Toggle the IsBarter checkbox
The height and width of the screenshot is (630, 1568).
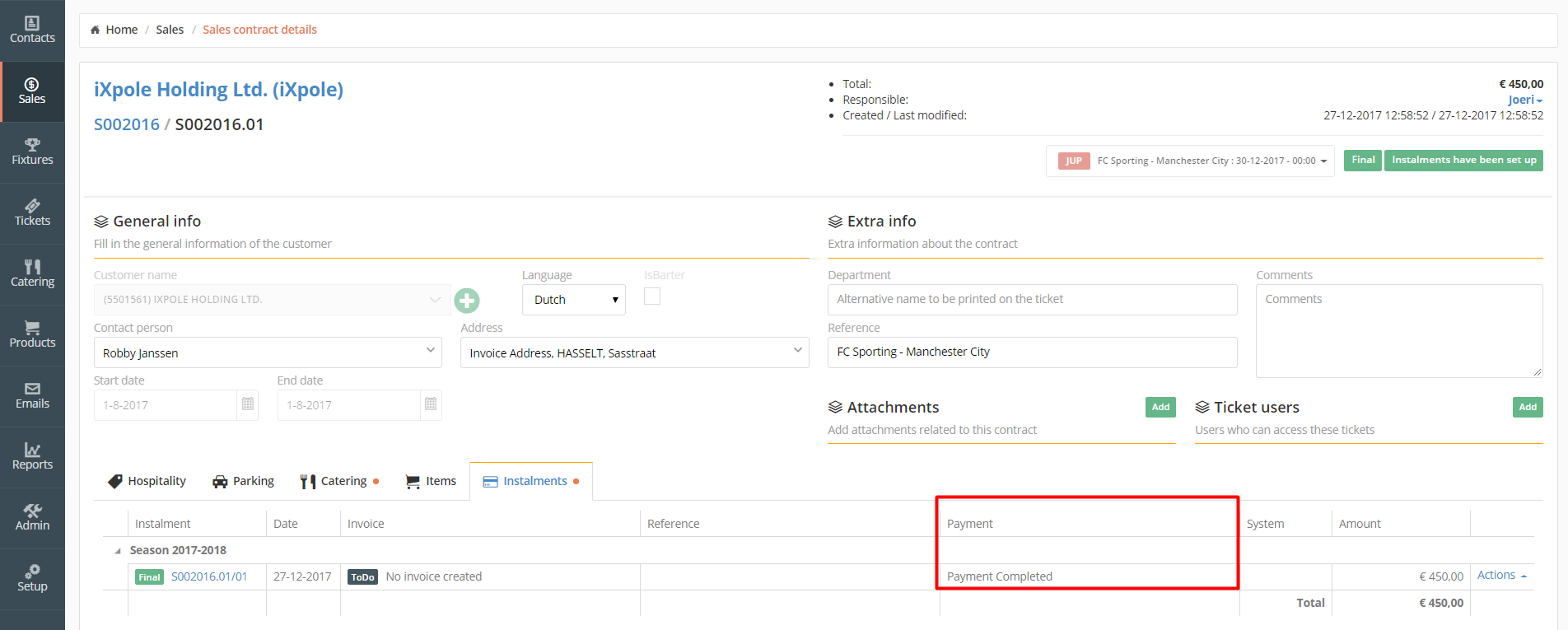pyautogui.click(x=652, y=296)
